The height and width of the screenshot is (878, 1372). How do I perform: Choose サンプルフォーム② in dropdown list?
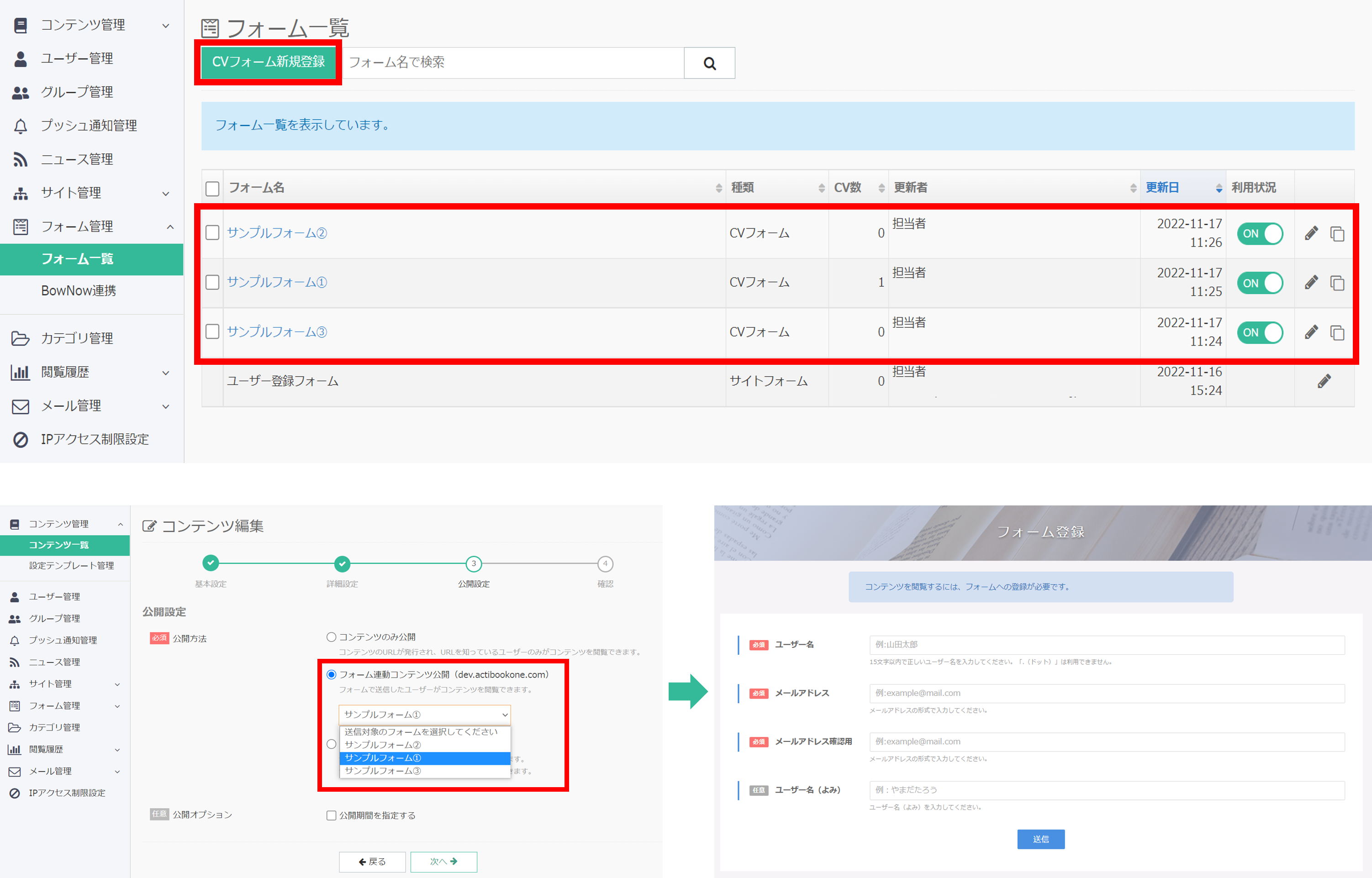click(x=424, y=745)
